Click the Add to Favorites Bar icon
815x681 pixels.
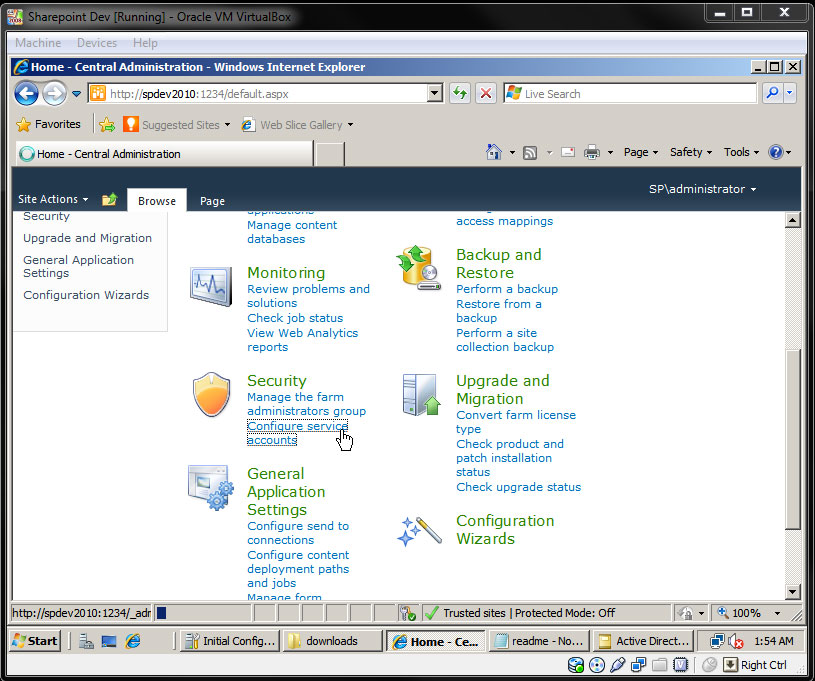(107, 125)
